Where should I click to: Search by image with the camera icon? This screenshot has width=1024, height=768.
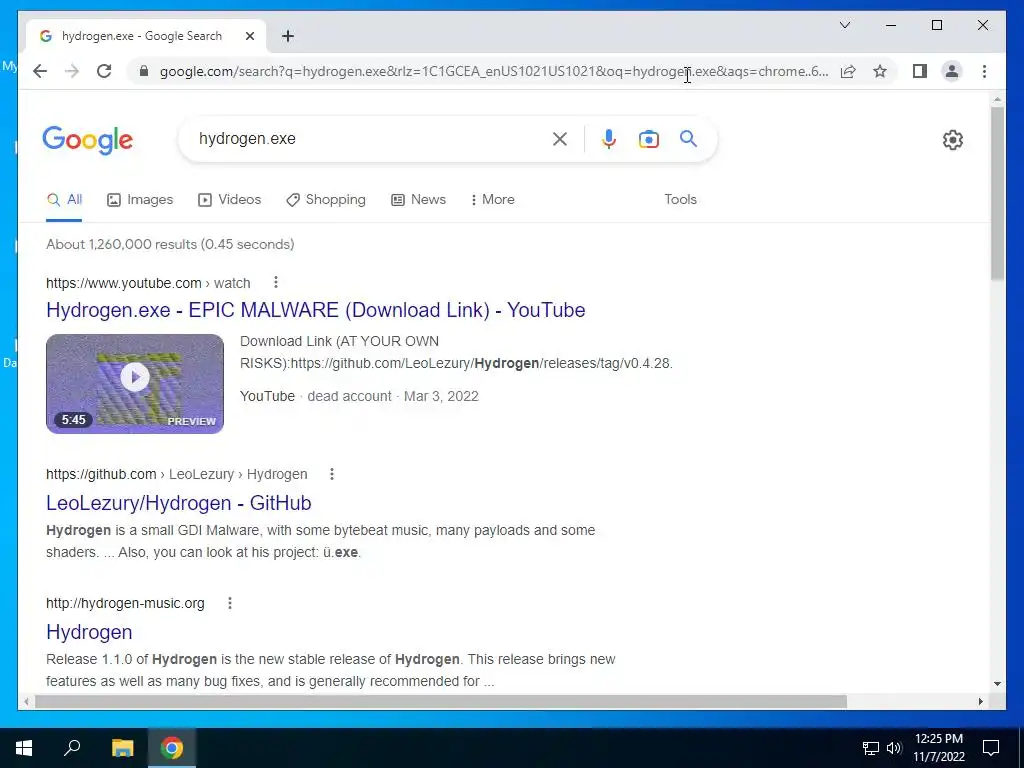648,139
